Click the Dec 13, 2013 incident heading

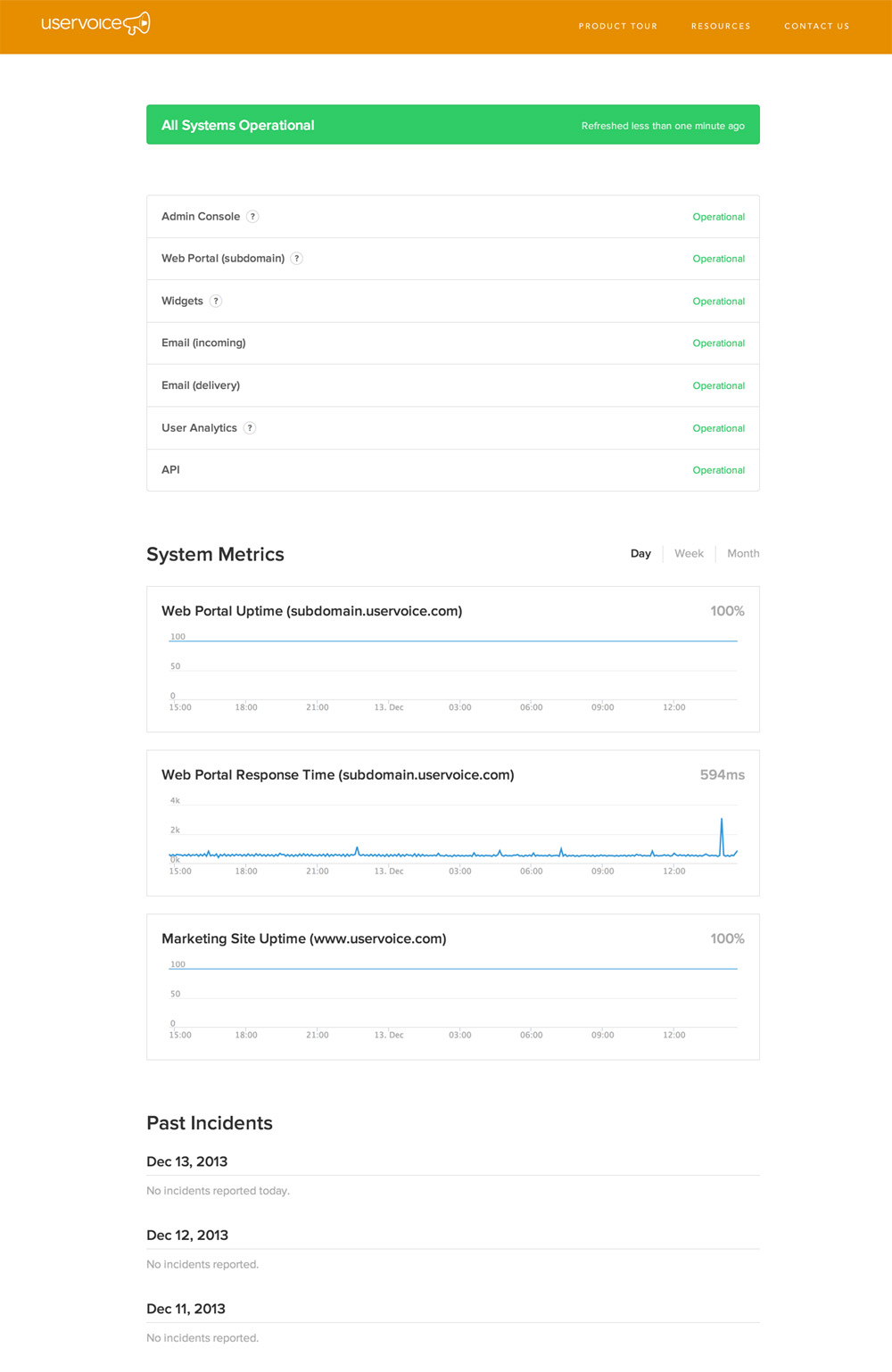click(x=186, y=1161)
